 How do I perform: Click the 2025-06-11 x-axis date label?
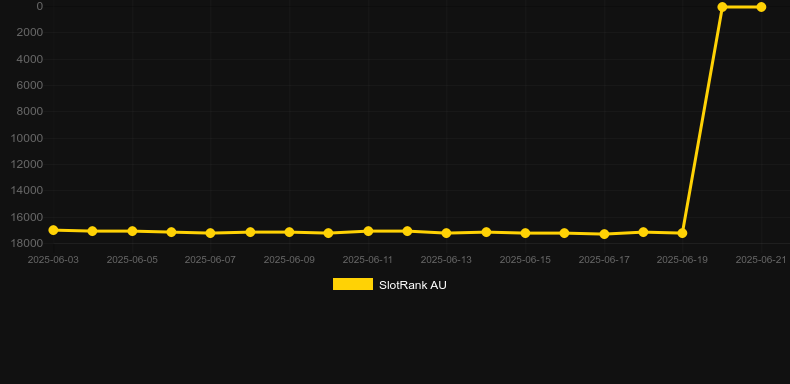368,260
